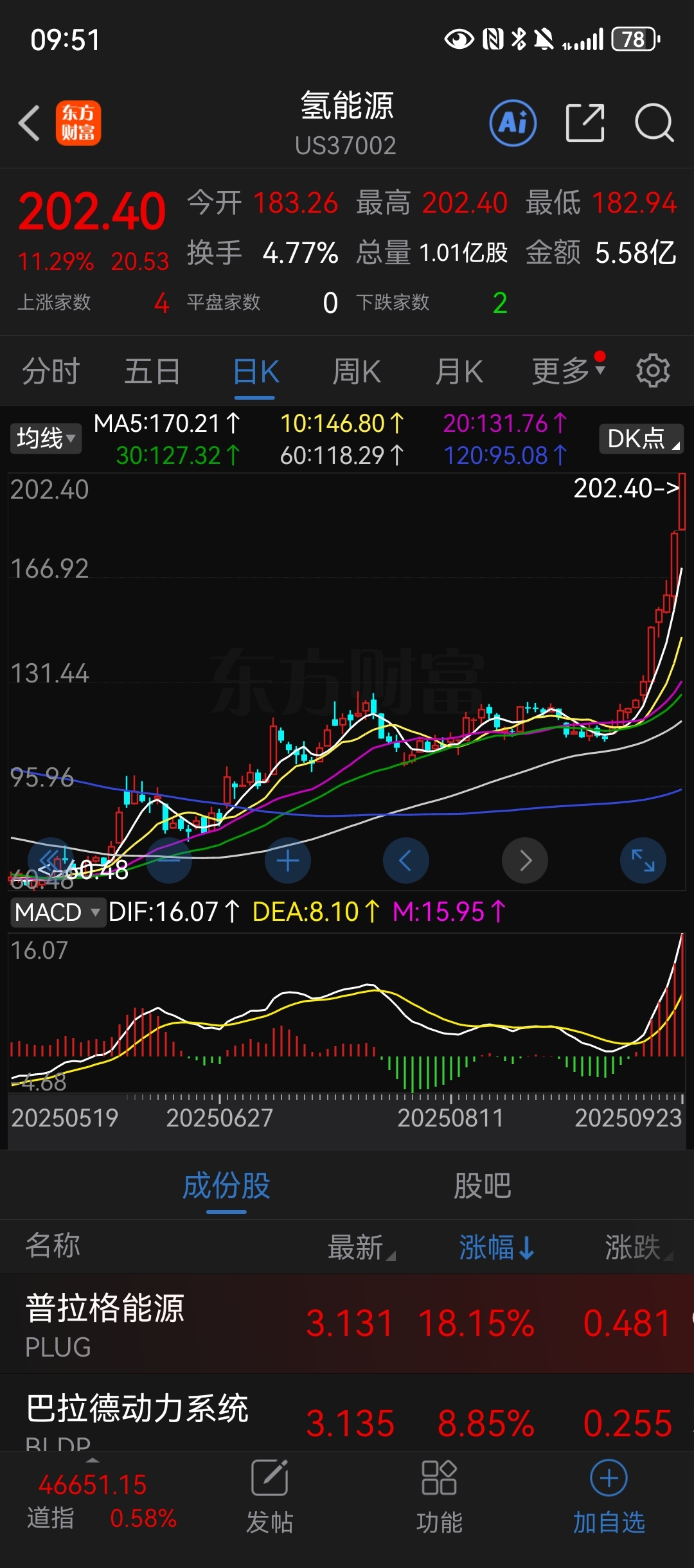Zoom out with the minus circle button
This screenshot has height=1568, width=694.
[x=169, y=860]
